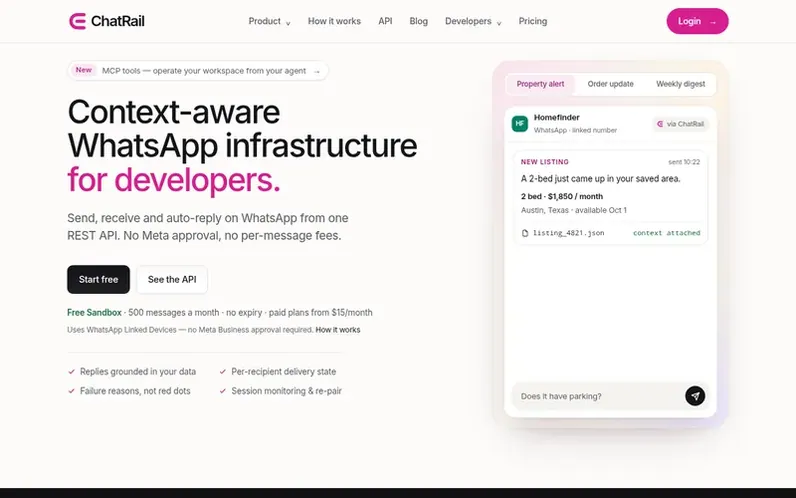Click the for developers. headline text
This screenshot has width=796, height=498.
tap(174, 180)
